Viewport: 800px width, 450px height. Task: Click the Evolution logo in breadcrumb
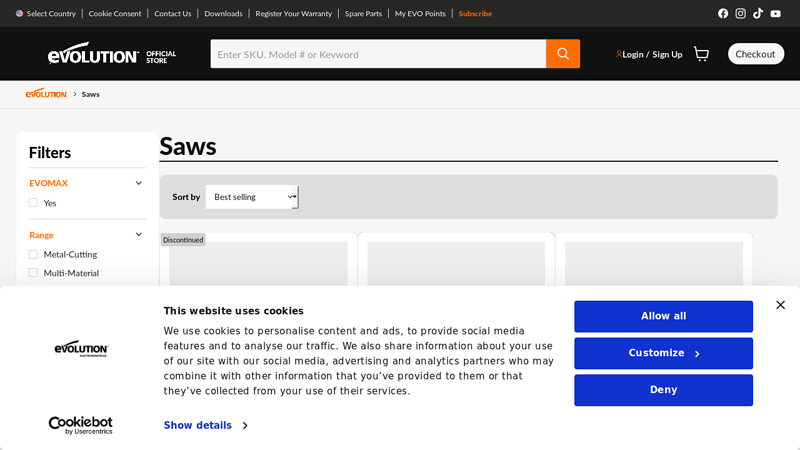pyautogui.click(x=46, y=94)
